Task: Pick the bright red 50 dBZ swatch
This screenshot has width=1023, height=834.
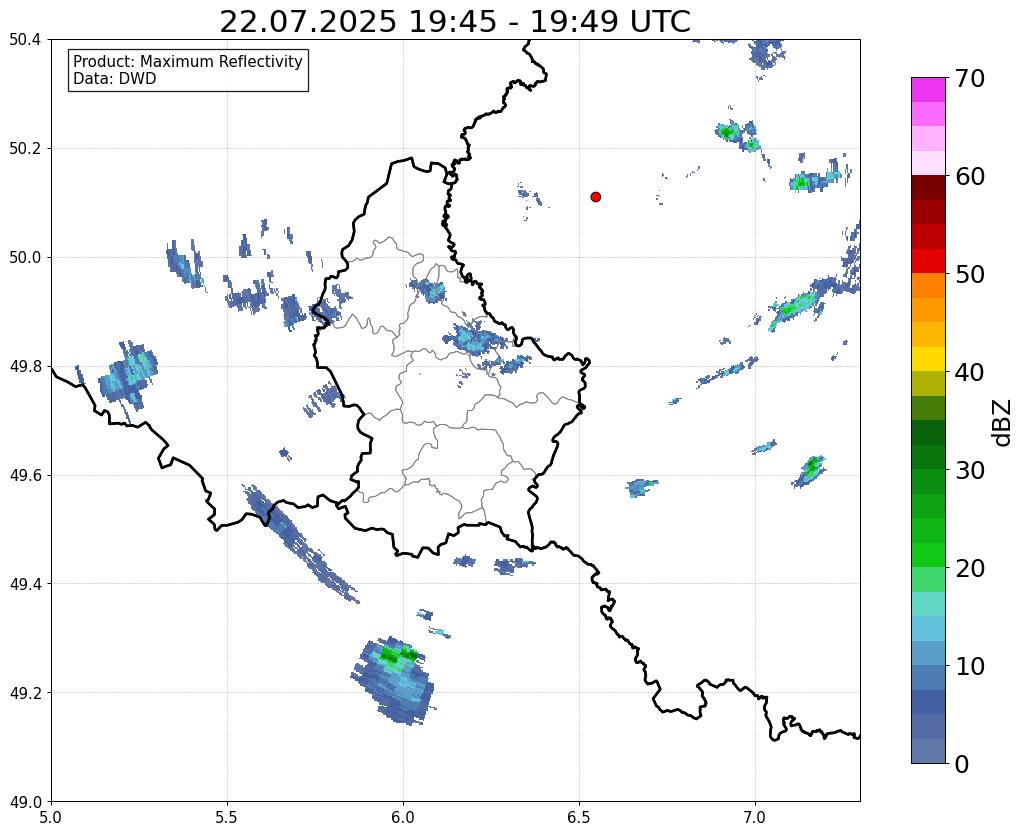Action: 928,261
